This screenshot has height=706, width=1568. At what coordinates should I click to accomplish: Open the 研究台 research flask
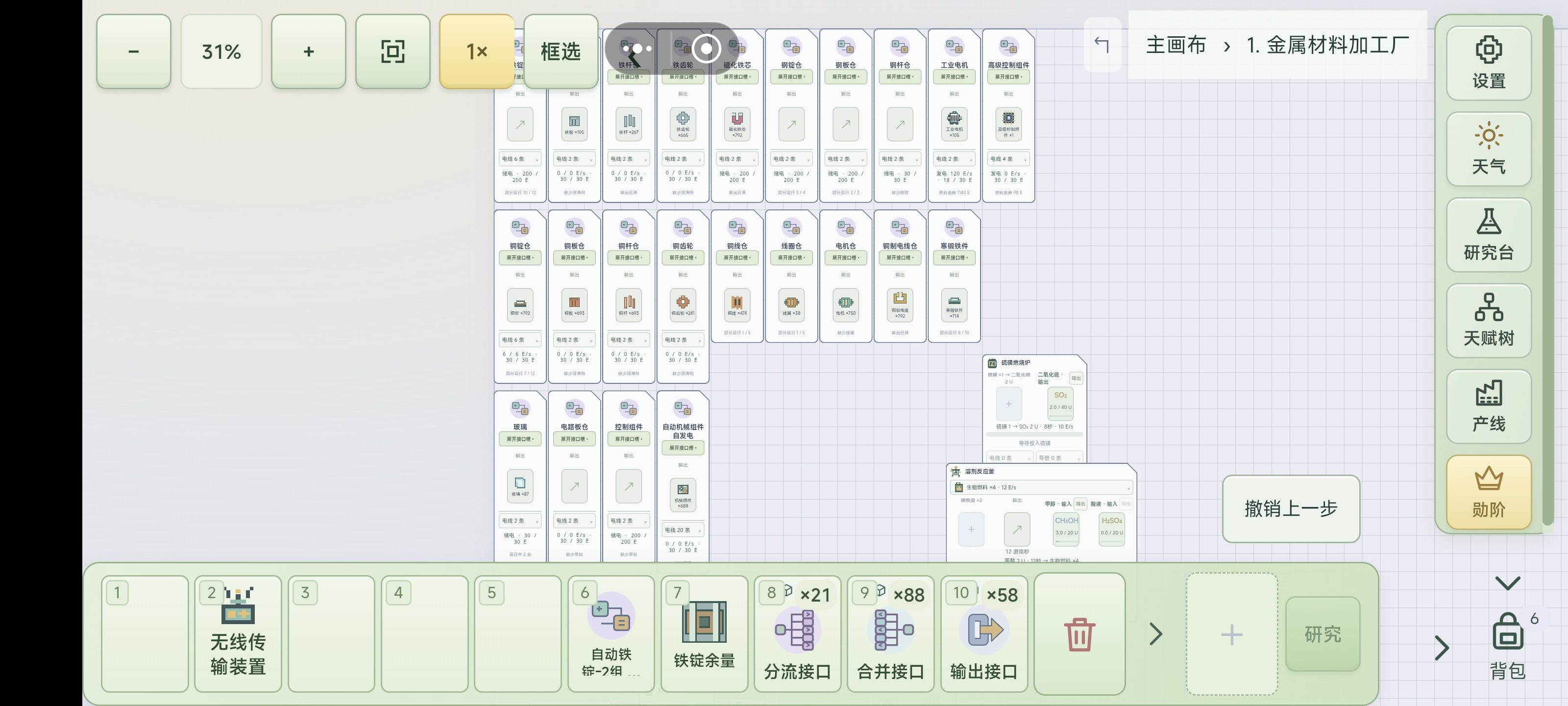1488,235
